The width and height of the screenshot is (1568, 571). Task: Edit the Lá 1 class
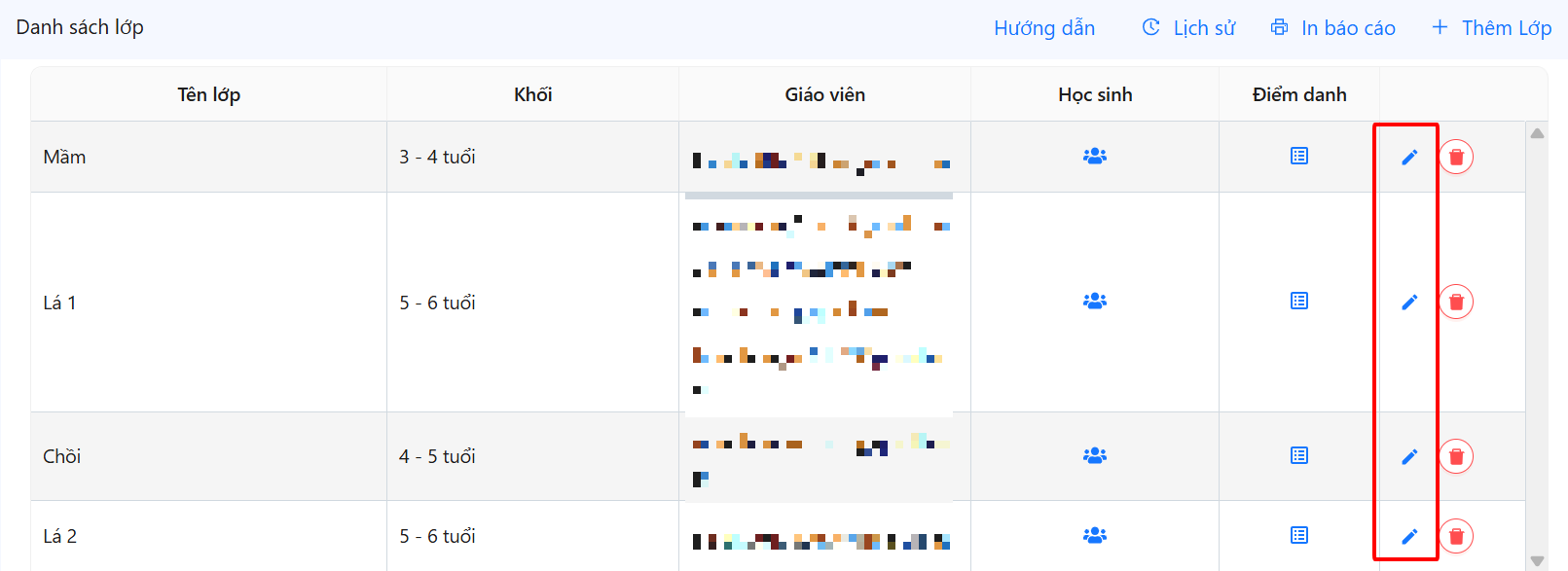pos(1408,302)
